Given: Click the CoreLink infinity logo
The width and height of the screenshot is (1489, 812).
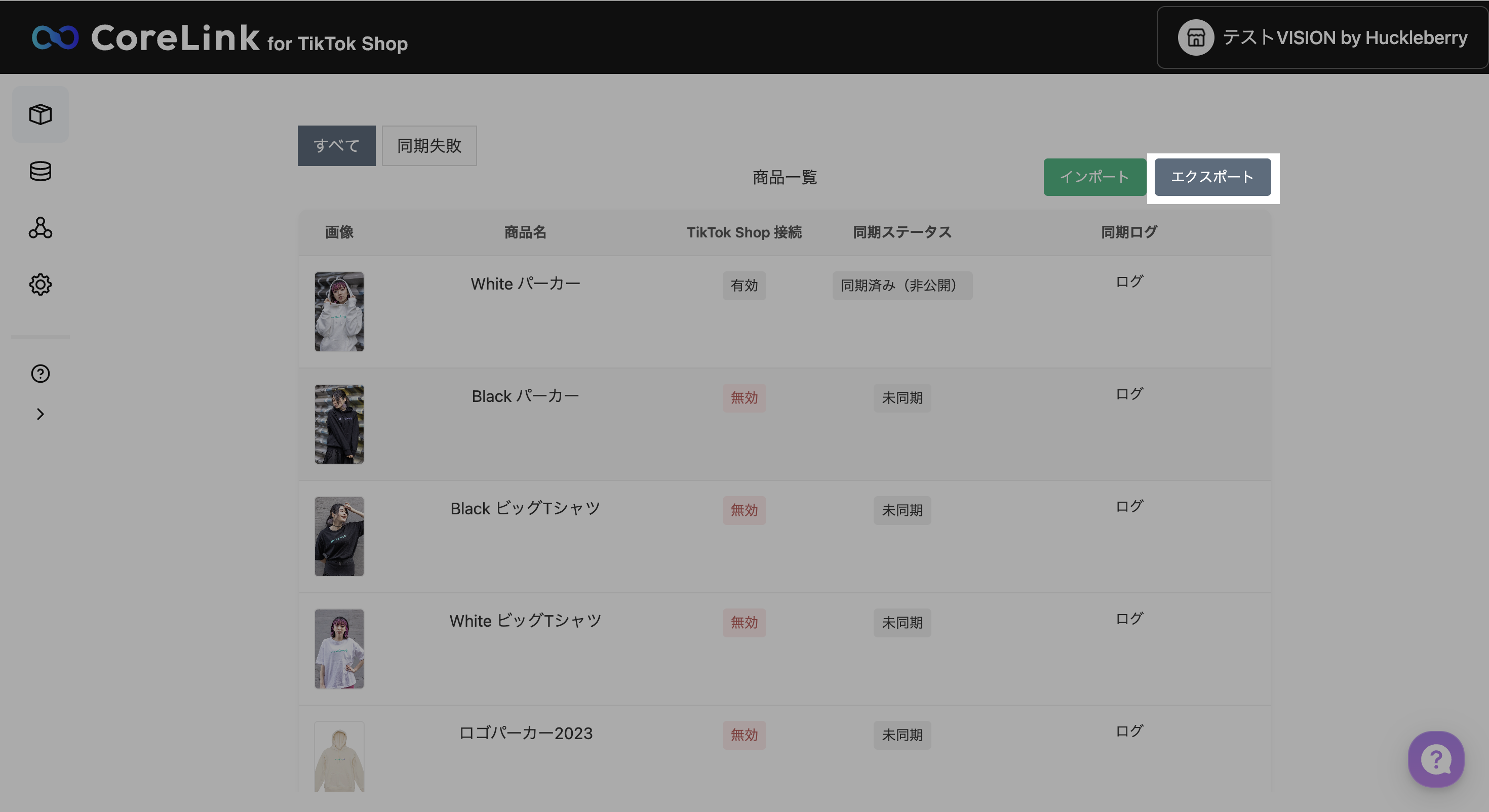Looking at the screenshot, I should [x=55, y=37].
